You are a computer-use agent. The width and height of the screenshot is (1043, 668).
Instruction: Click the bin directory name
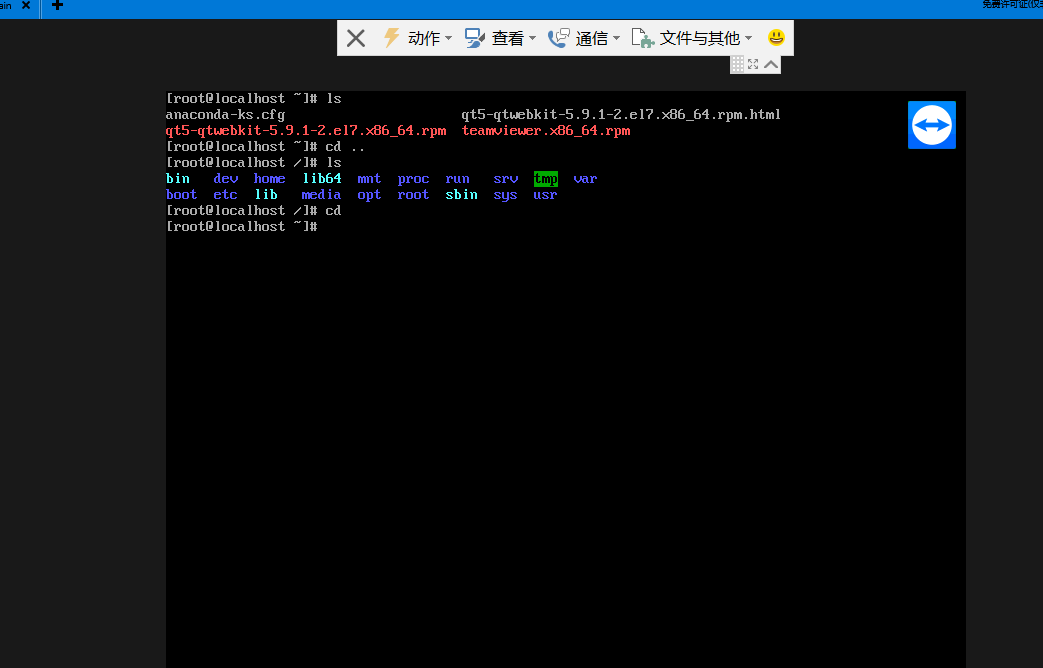pyautogui.click(x=178, y=178)
